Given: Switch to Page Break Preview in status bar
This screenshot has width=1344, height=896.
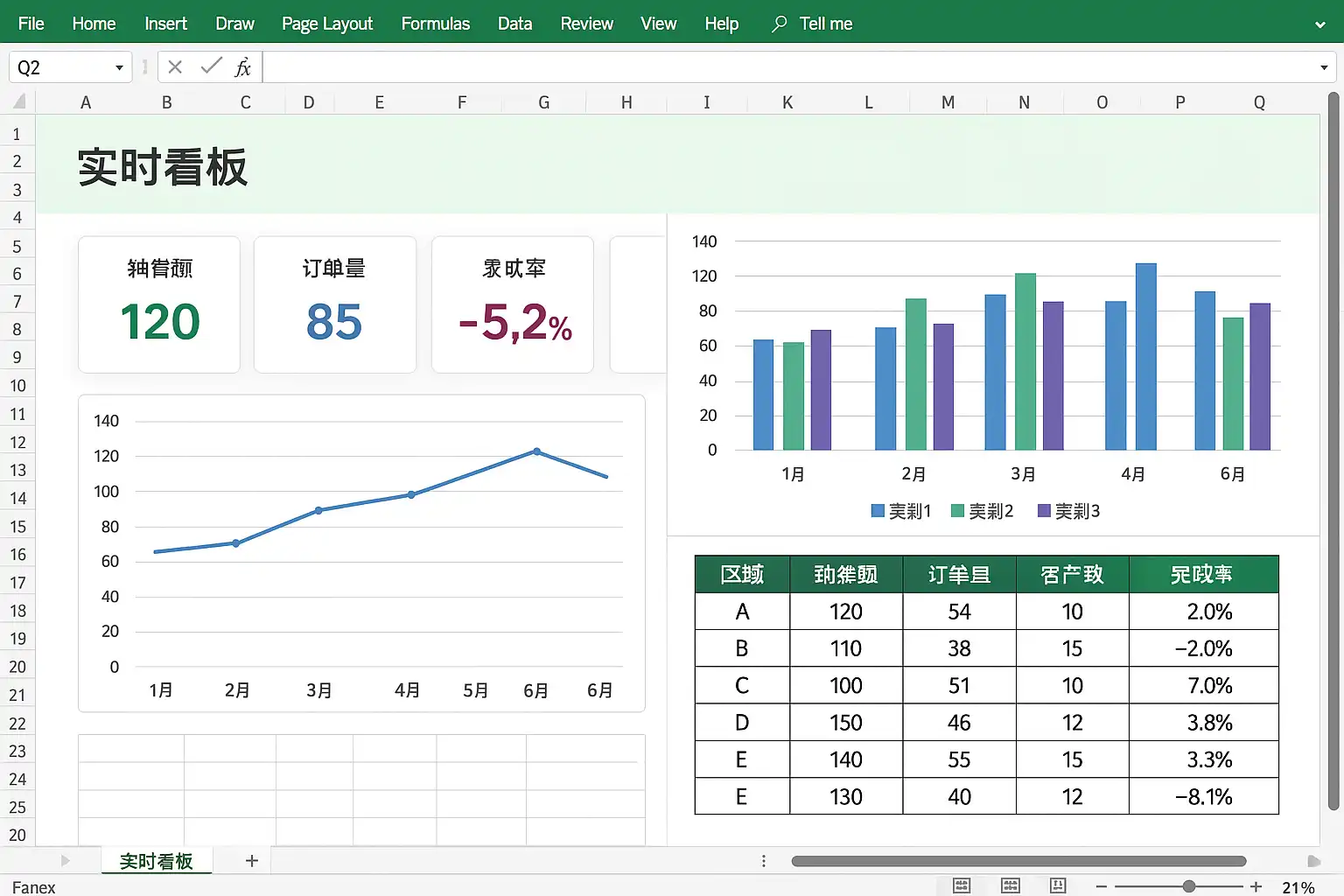Looking at the screenshot, I should point(1058,886).
